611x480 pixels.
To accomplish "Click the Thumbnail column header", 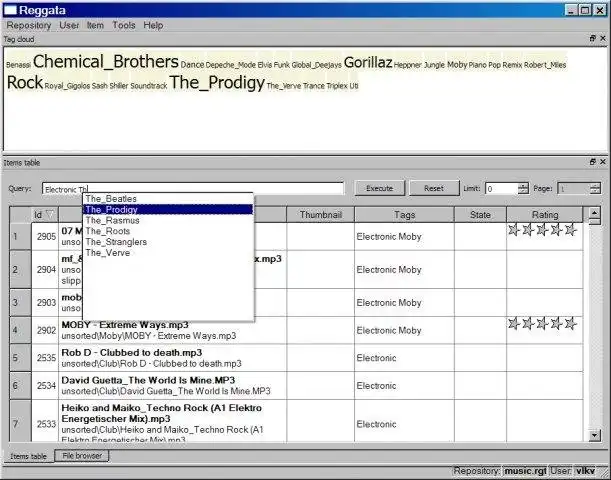I will (x=320, y=215).
